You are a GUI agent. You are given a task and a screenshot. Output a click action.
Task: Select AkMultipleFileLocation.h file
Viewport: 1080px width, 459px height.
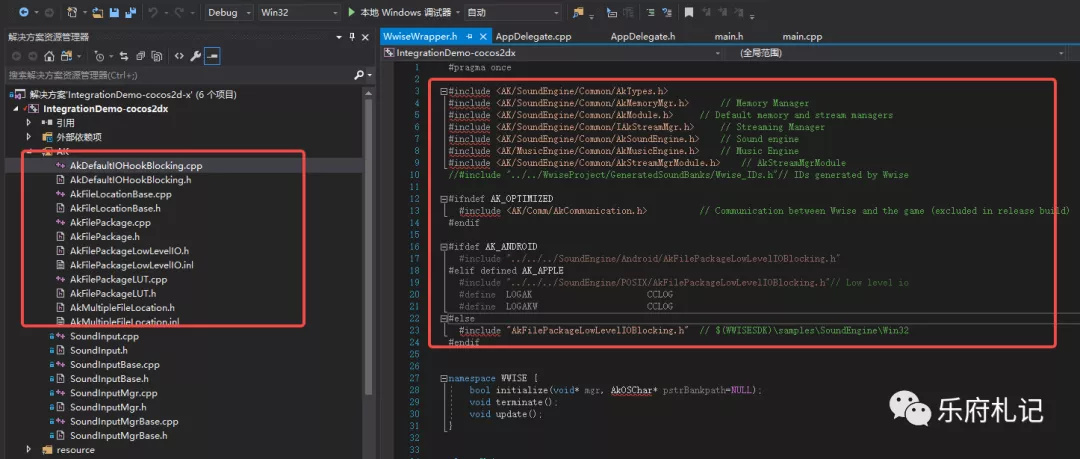click(123, 308)
